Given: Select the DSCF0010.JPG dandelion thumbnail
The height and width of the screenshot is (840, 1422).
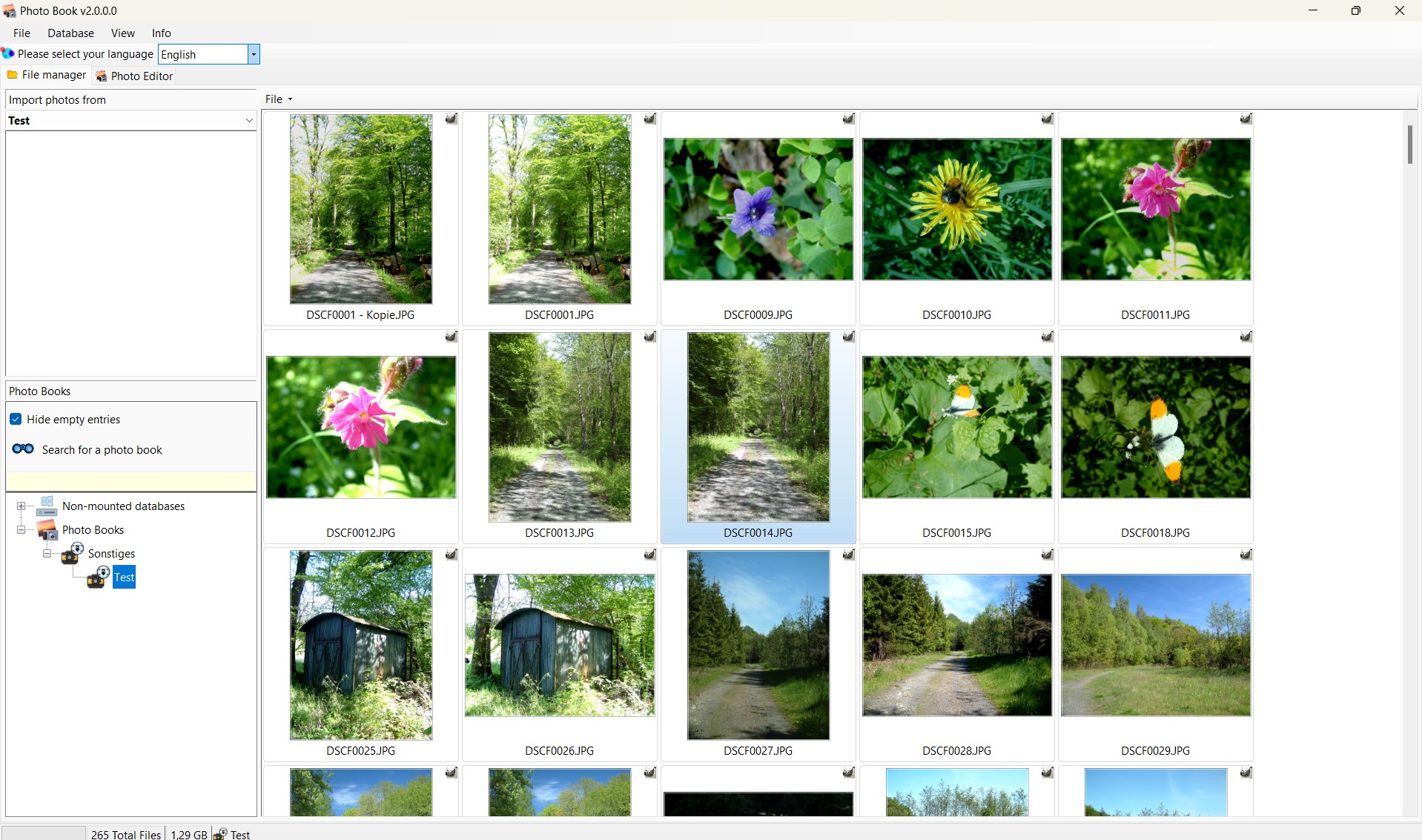Looking at the screenshot, I should pos(956,209).
